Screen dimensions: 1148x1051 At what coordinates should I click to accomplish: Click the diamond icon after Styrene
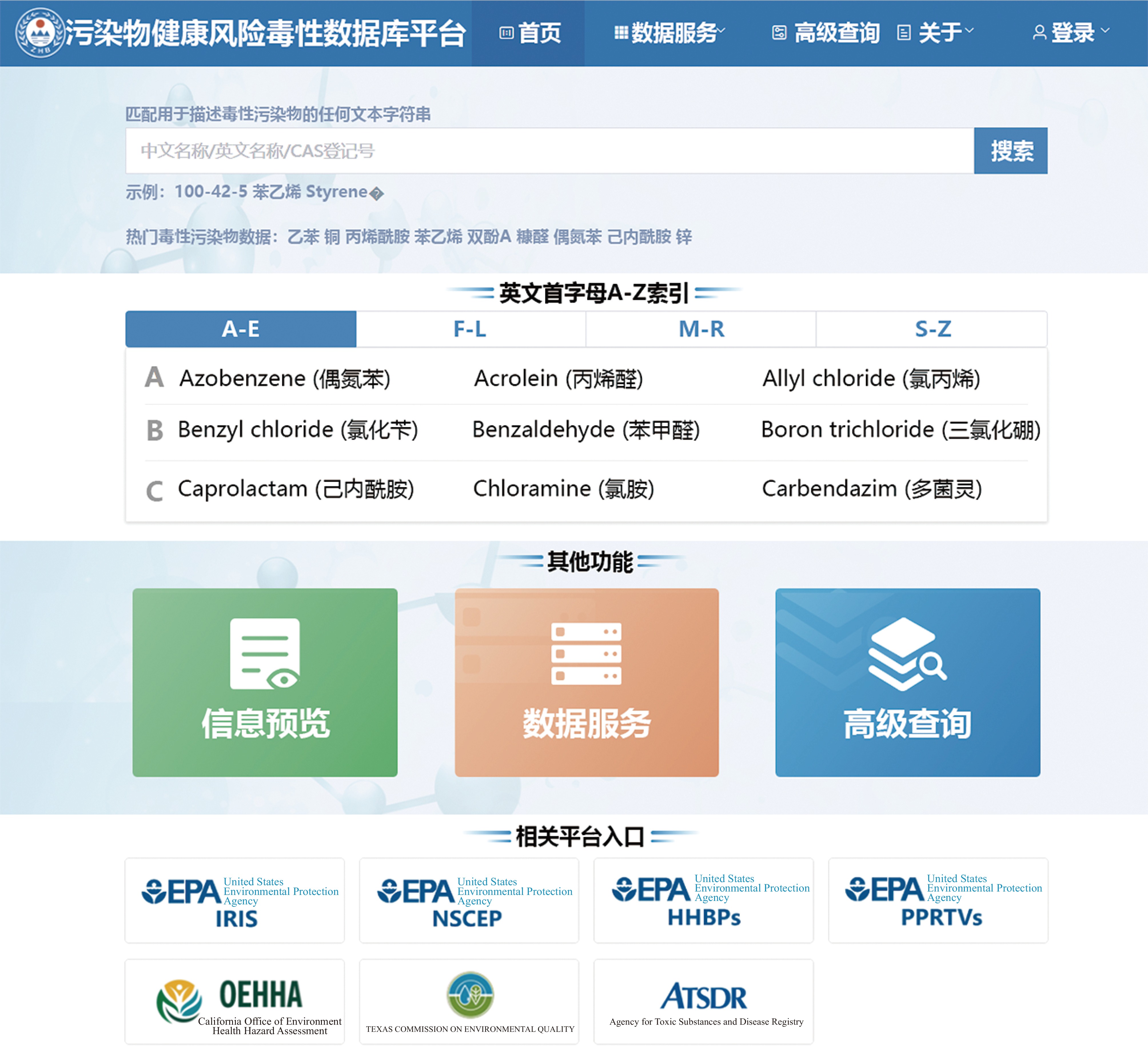coord(376,194)
